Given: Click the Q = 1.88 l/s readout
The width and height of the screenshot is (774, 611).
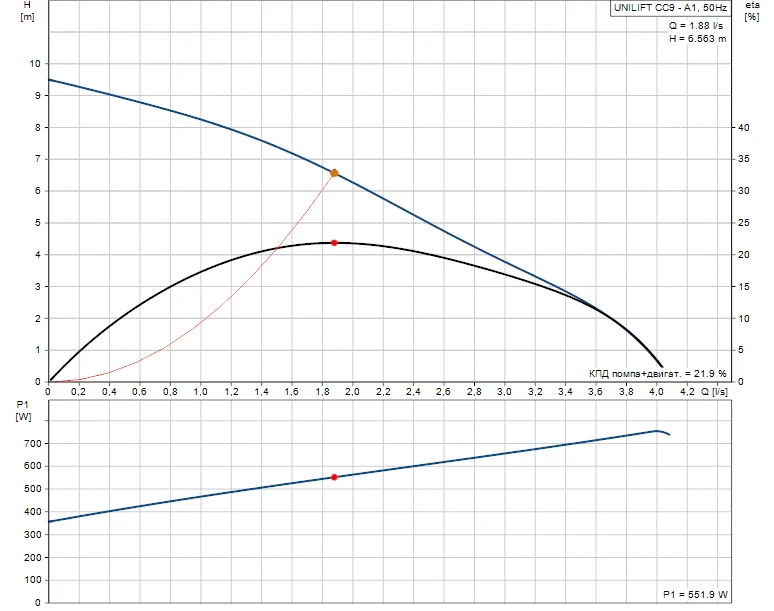Looking at the screenshot, I should pyautogui.click(x=698, y=25).
